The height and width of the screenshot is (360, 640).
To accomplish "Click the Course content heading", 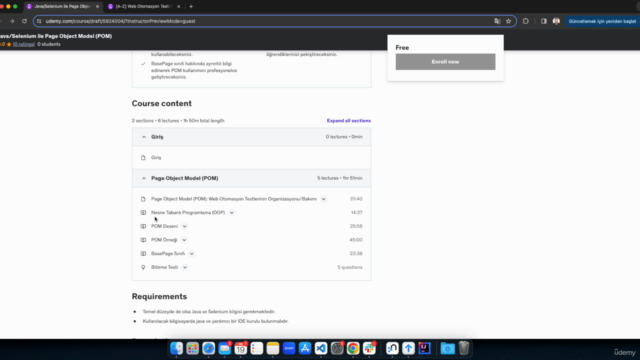I will 162,104.
